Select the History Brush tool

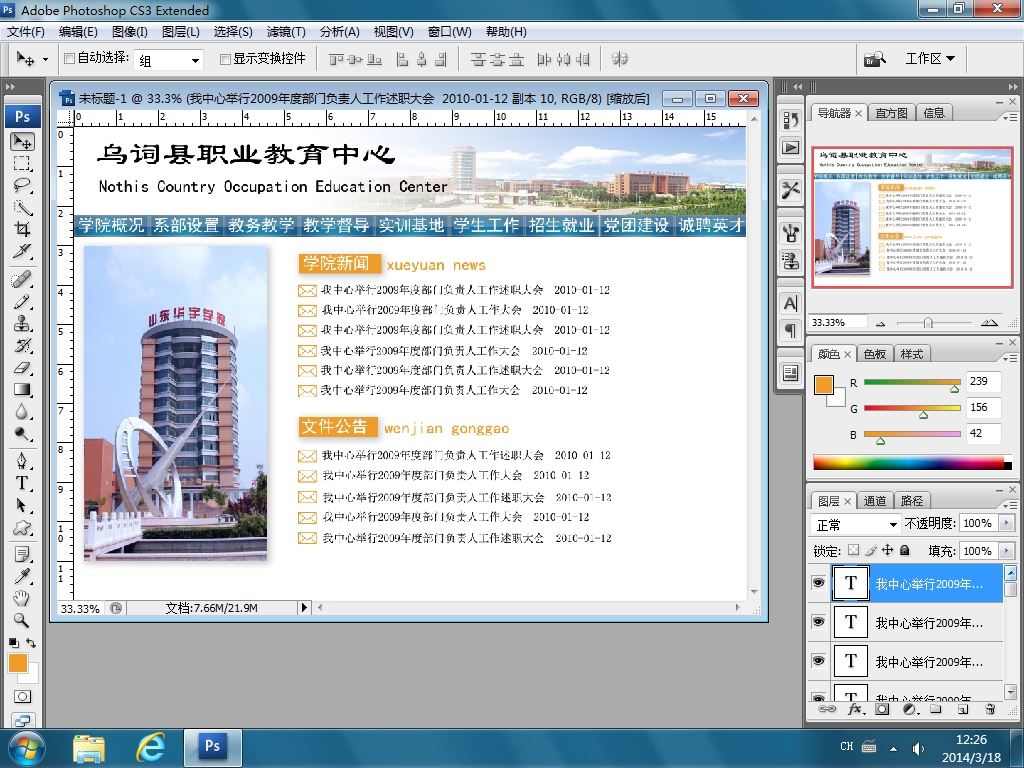click(x=22, y=345)
